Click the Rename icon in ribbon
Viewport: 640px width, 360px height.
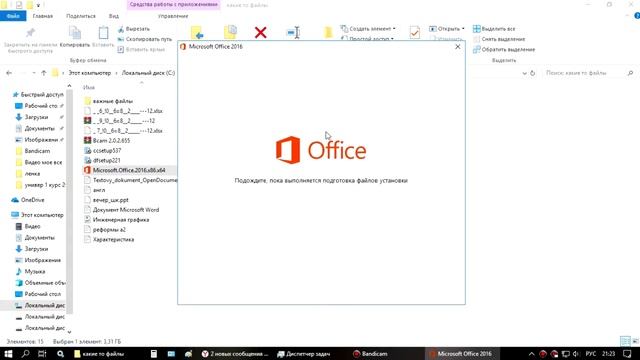pos(293,33)
